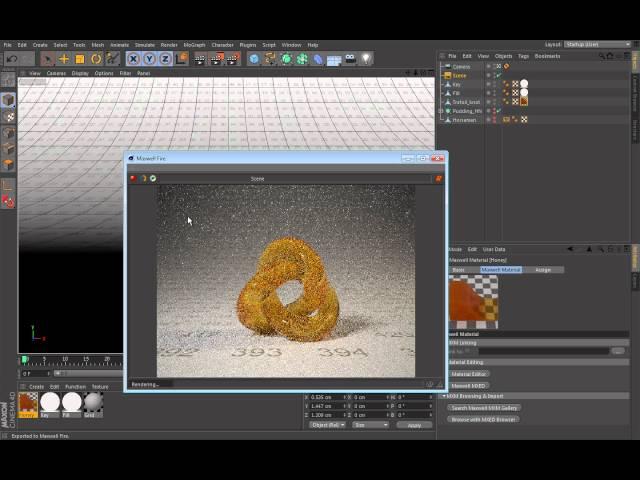Image resolution: width=640 pixels, height=480 pixels.
Task: Add a light bulb object
Action: [x=366, y=59]
